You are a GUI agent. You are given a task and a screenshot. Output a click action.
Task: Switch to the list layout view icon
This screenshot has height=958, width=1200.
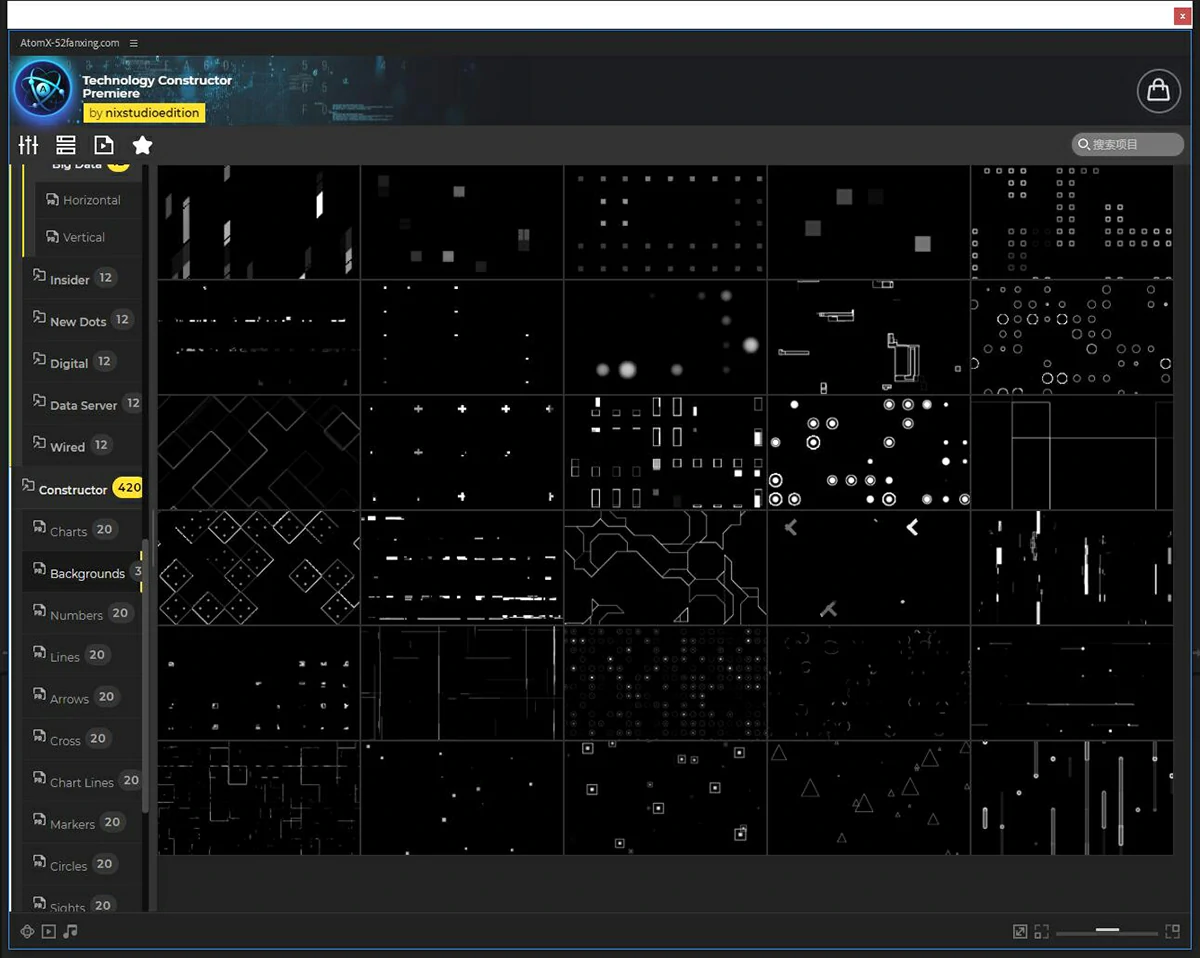[66, 145]
